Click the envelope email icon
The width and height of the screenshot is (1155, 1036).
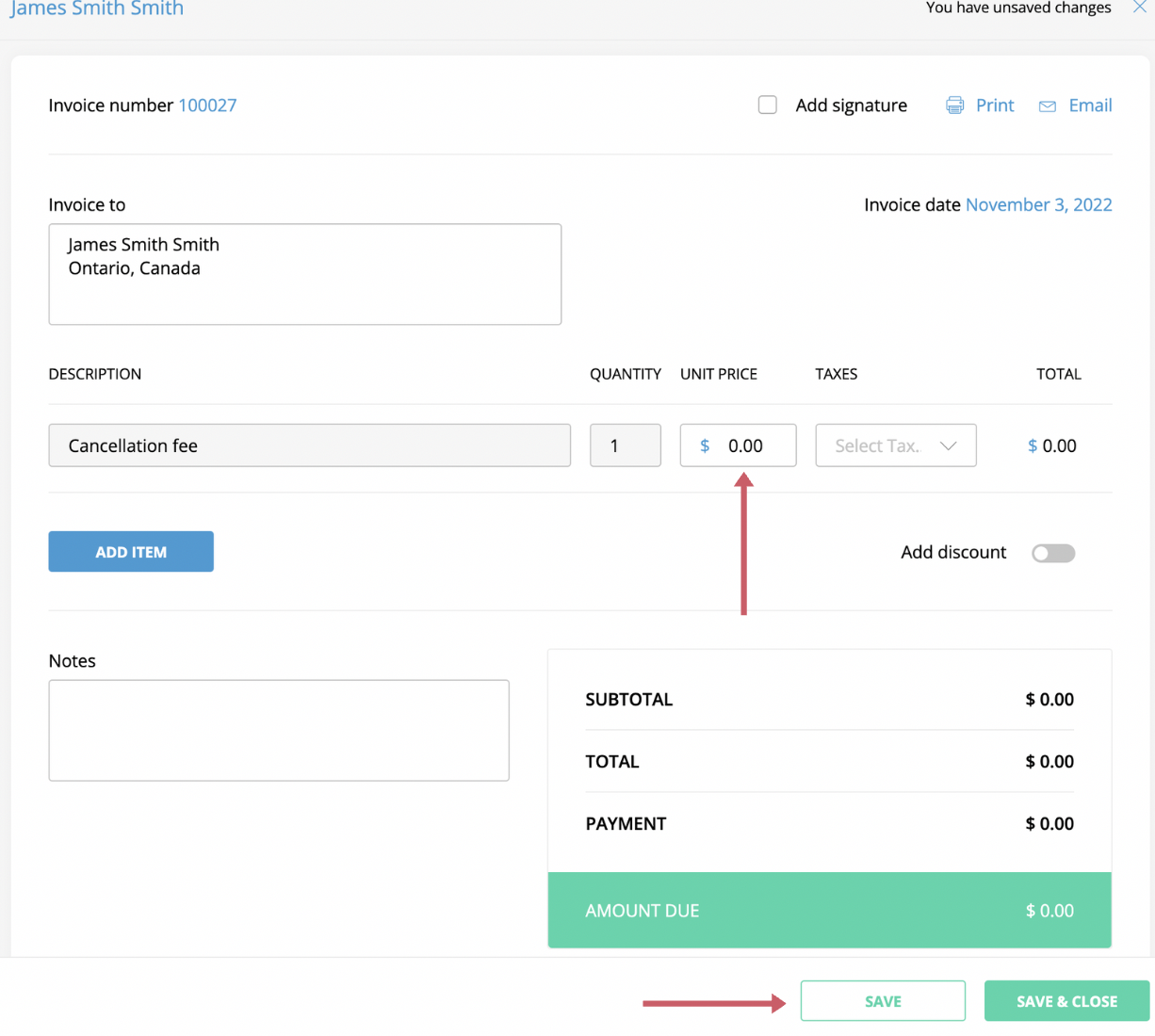(1047, 106)
